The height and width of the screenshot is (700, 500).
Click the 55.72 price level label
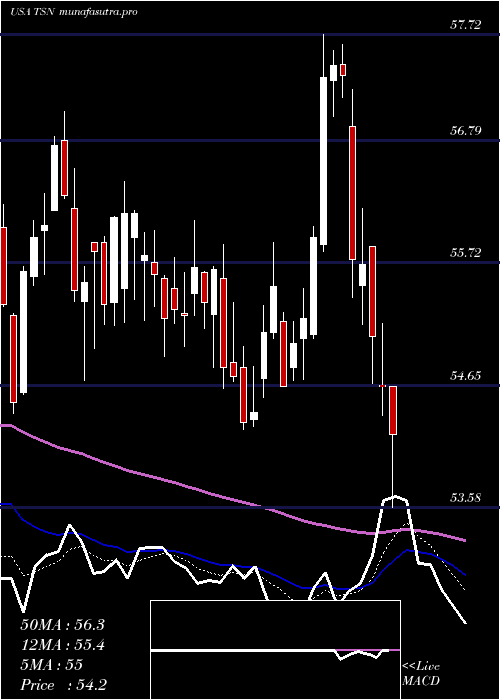pos(466,253)
